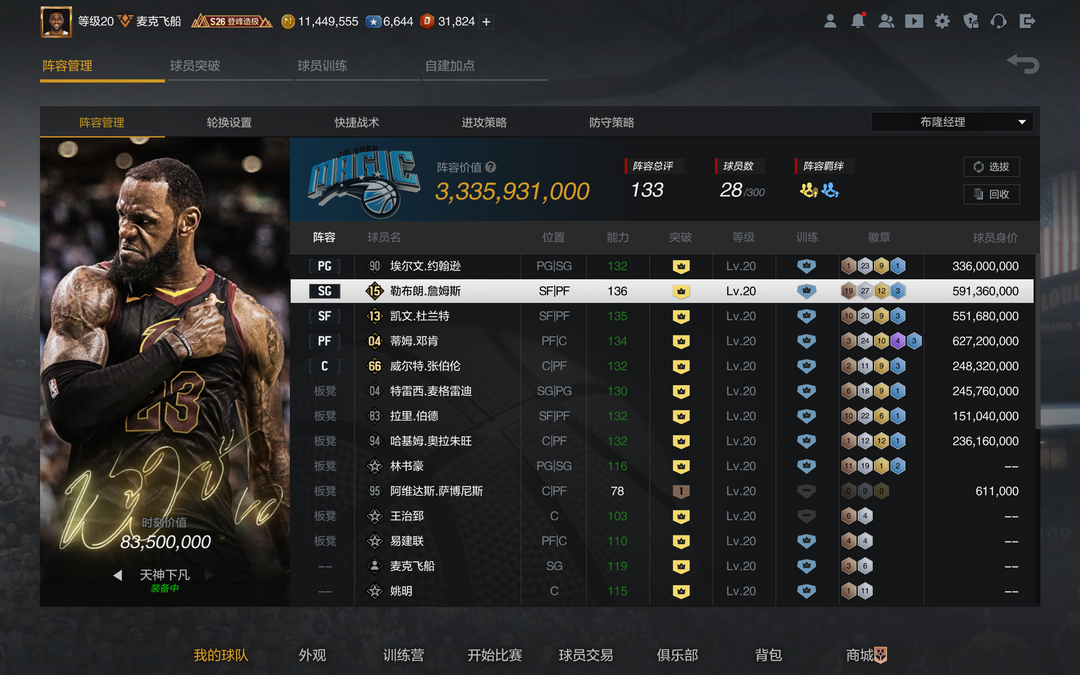This screenshot has height=675, width=1080.
Task: Select 我的球队 in the bottom menu
Action: [220, 655]
